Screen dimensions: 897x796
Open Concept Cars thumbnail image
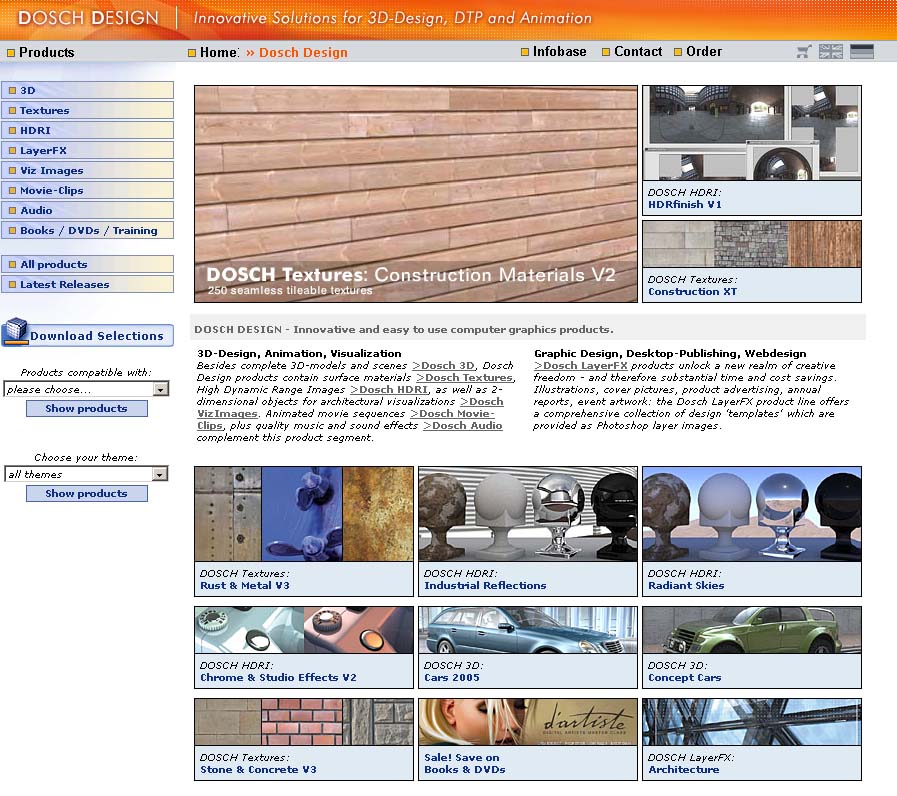pos(752,631)
